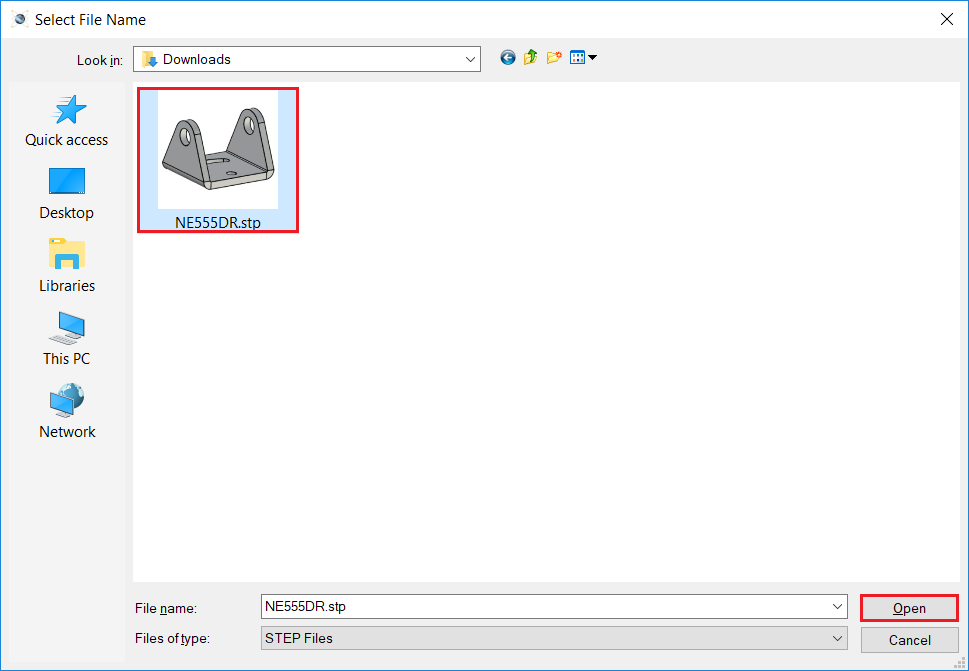Viewport: 969px width, 671px height.
Task: Expand the File name history dropdown
Action: (x=837, y=607)
